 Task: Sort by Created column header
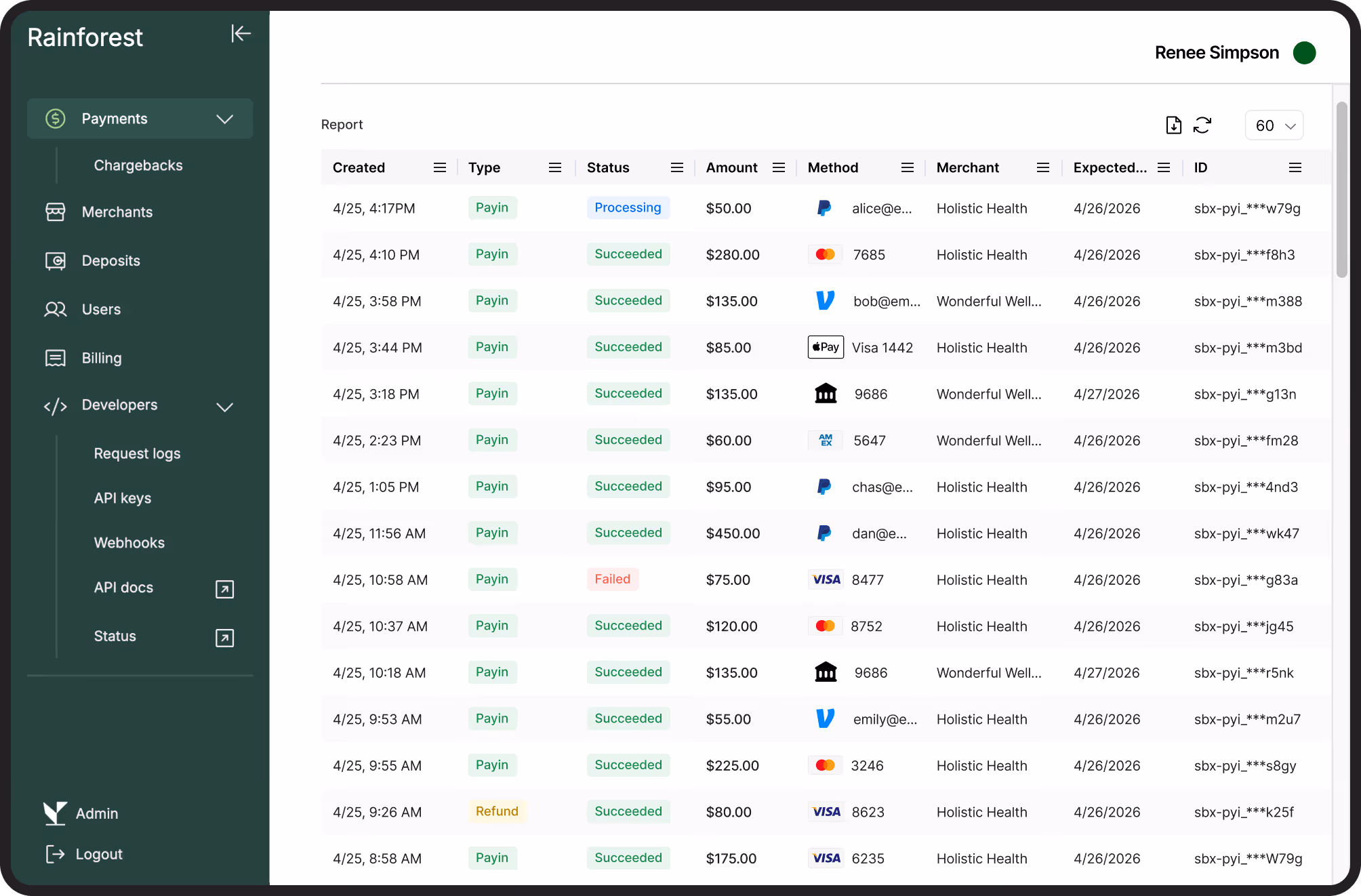click(359, 167)
